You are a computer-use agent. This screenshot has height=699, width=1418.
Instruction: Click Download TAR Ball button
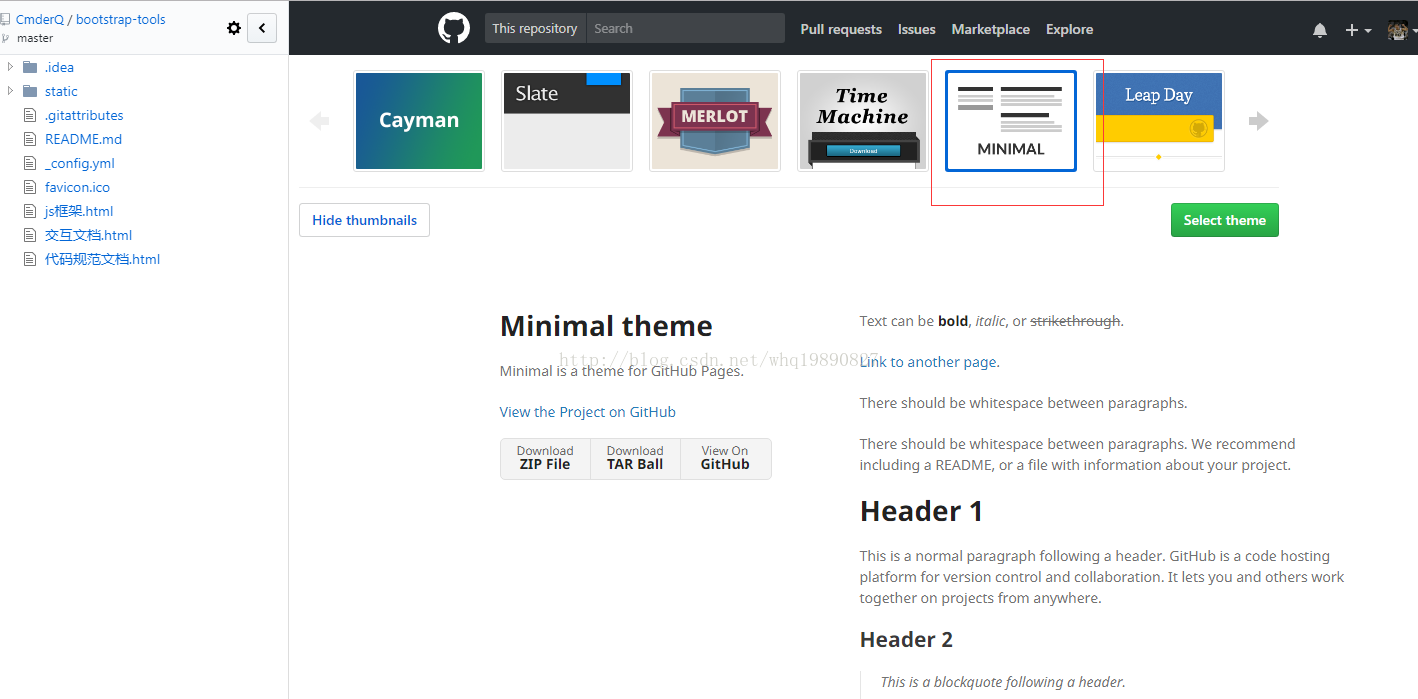(x=635, y=458)
